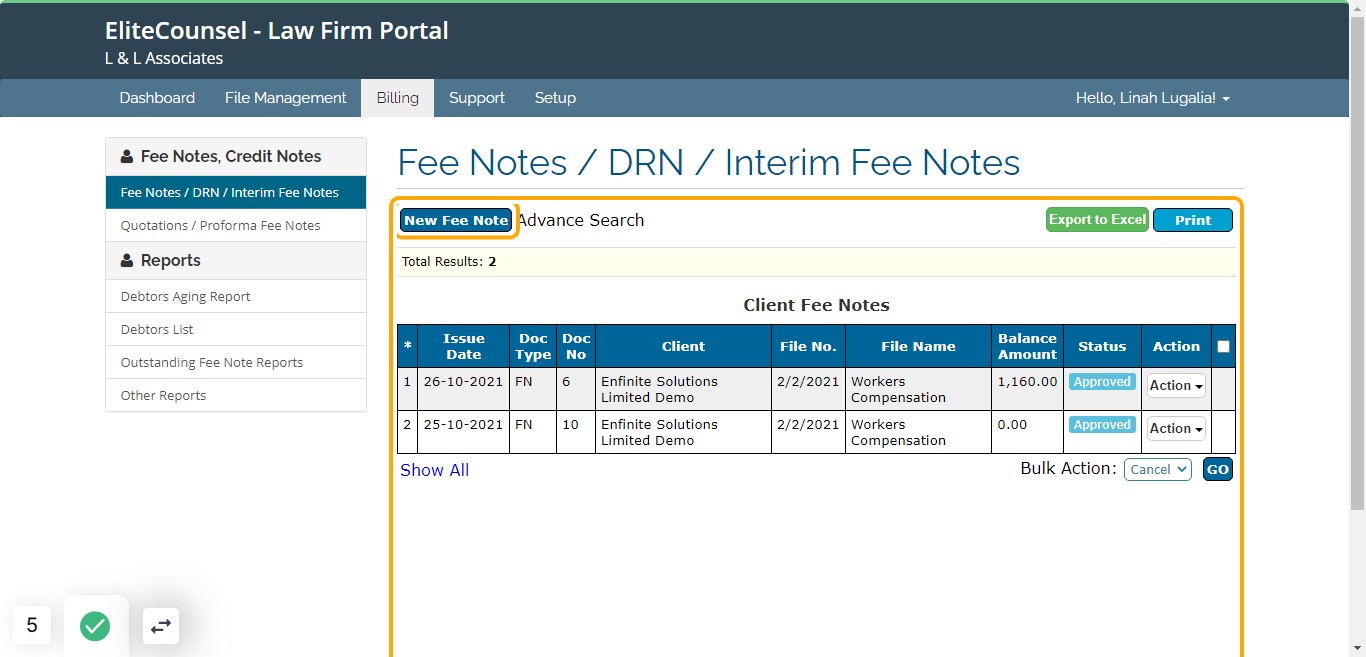Open the Setup tab
The width and height of the screenshot is (1366, 657).
point(555,98)
